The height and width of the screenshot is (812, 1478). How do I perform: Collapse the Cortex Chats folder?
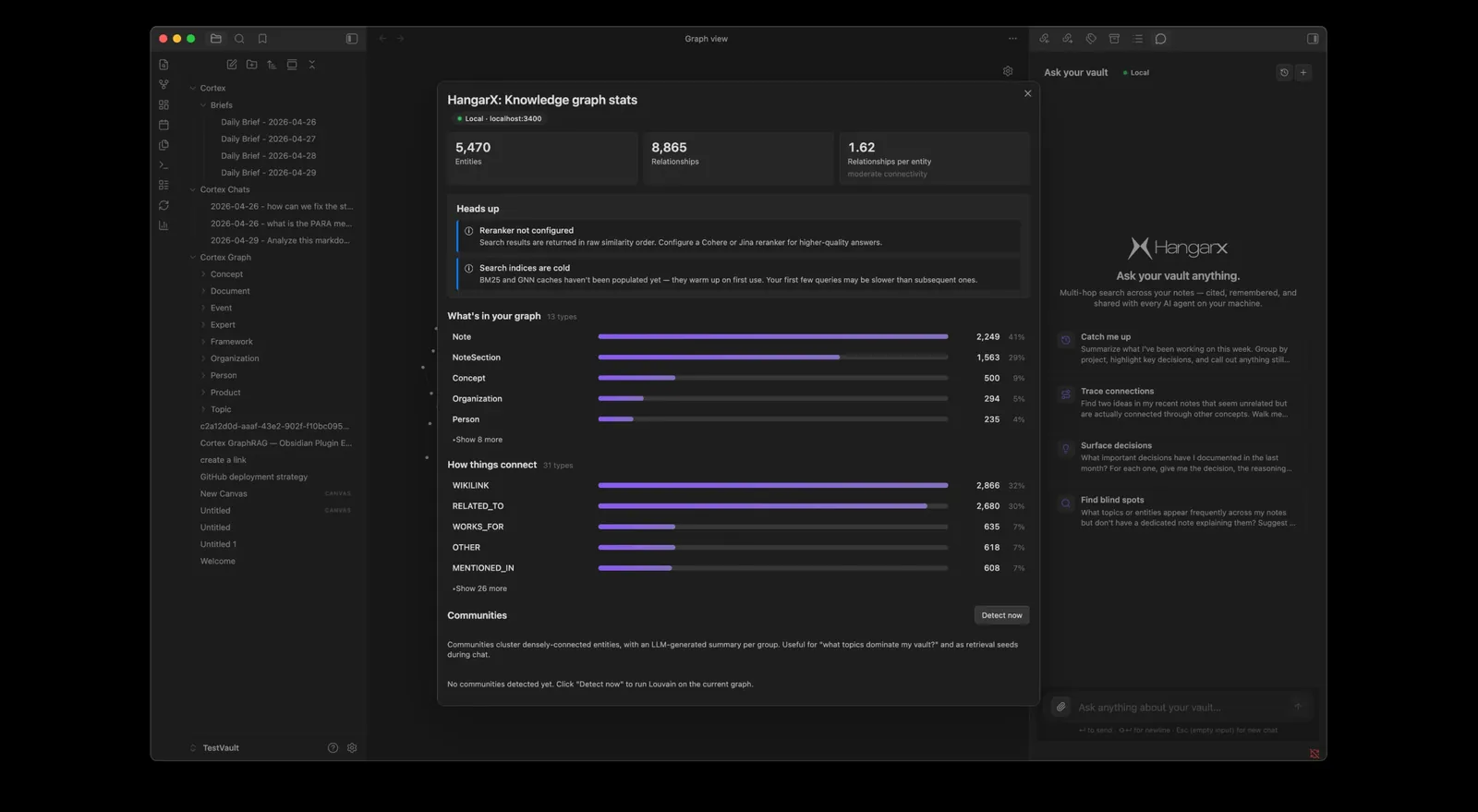(x=193, y=189)
